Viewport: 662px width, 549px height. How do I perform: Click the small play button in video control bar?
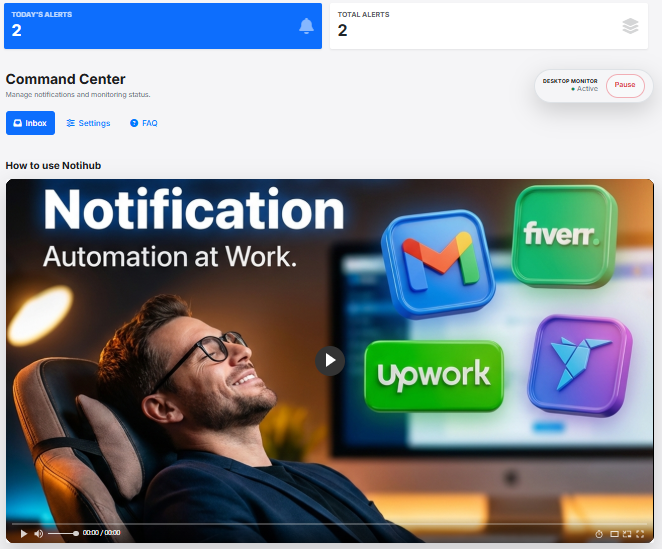pyautogui.click(x=24, y=534)
